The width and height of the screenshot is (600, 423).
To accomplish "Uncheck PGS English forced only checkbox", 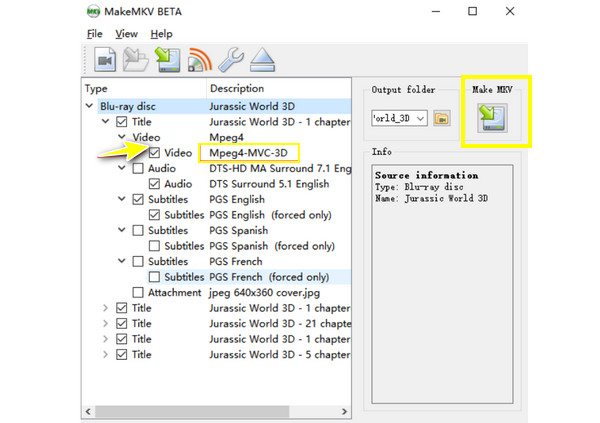I will (x=154, y=215).
